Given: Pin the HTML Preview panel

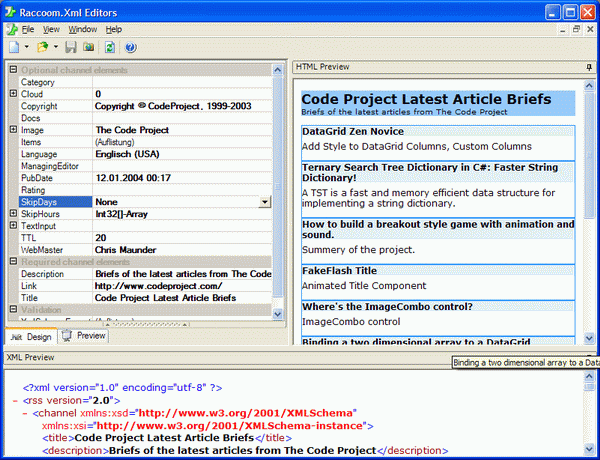Looking at the screenshot, I should click(x=589, y=67).
